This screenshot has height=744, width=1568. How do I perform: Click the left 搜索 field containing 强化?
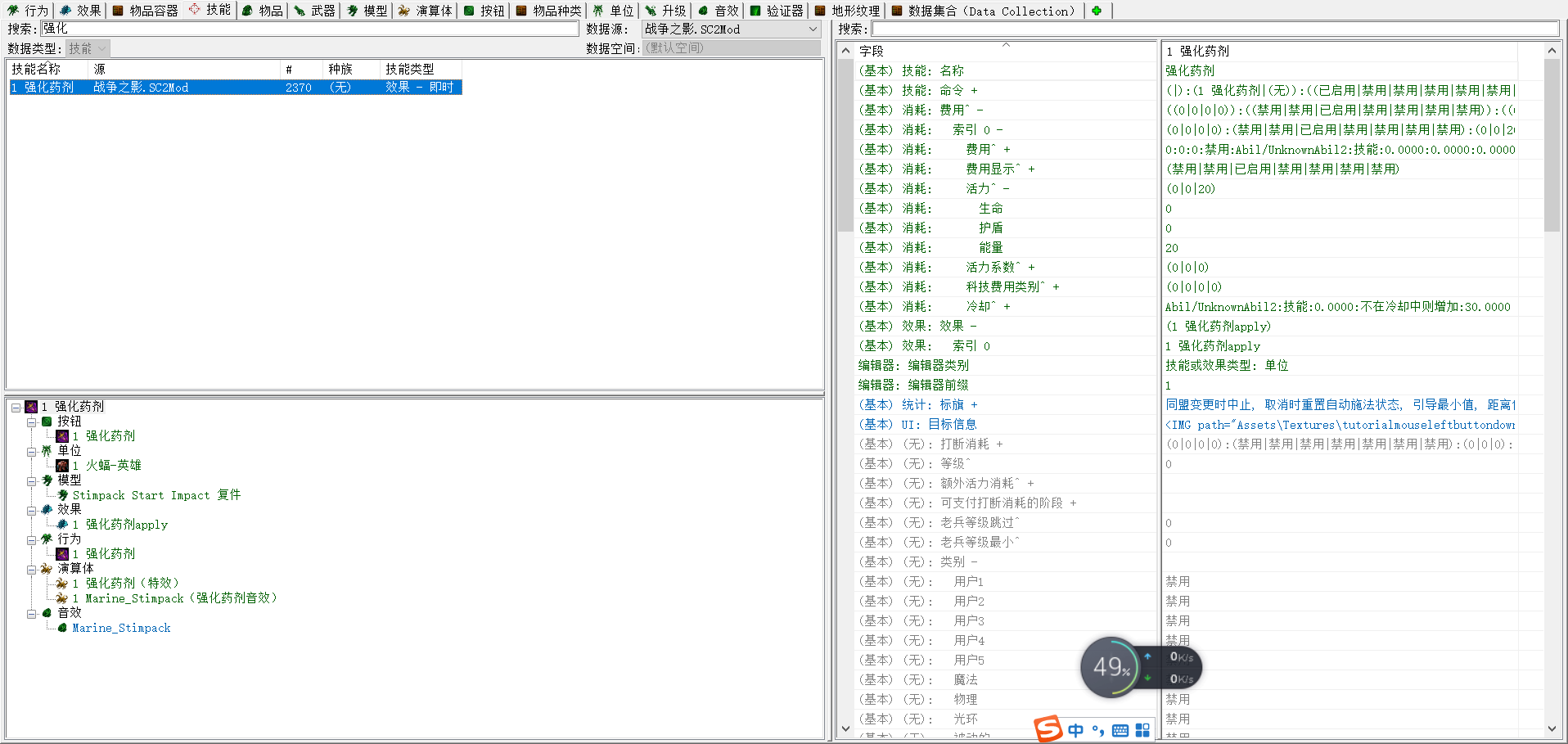click(x=309, y=29)
